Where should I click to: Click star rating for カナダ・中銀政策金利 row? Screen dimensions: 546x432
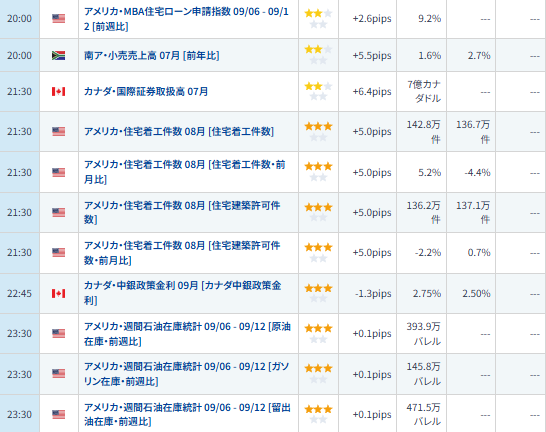click(318, 293)
